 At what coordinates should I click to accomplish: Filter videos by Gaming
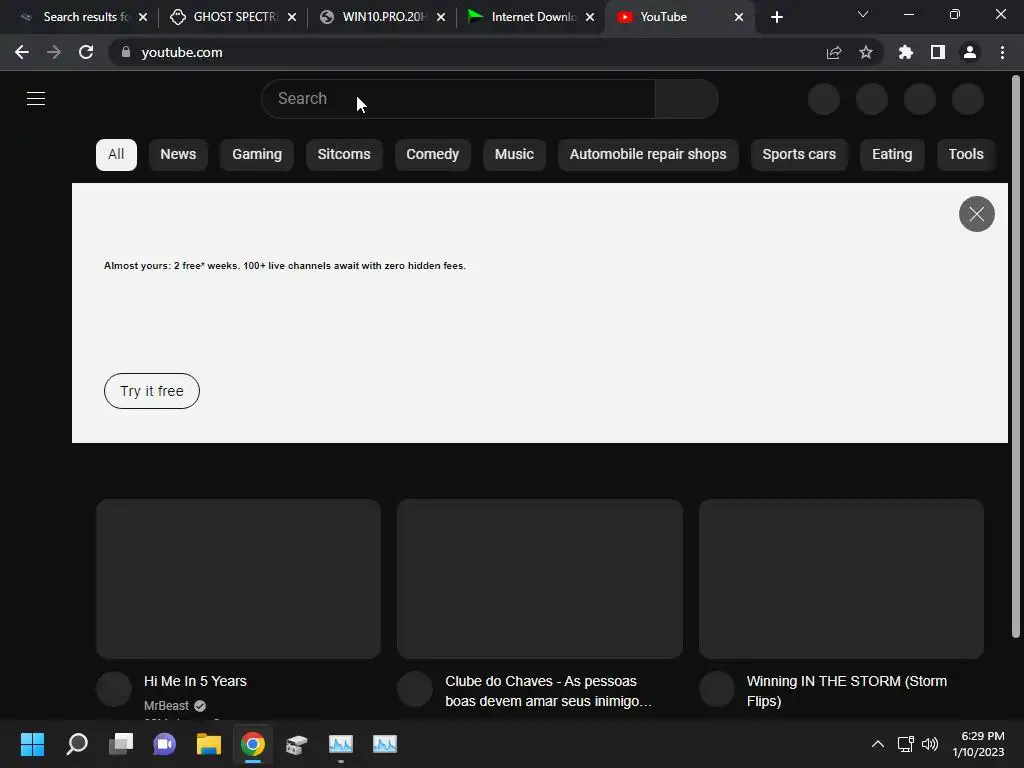tap(257, 155)
